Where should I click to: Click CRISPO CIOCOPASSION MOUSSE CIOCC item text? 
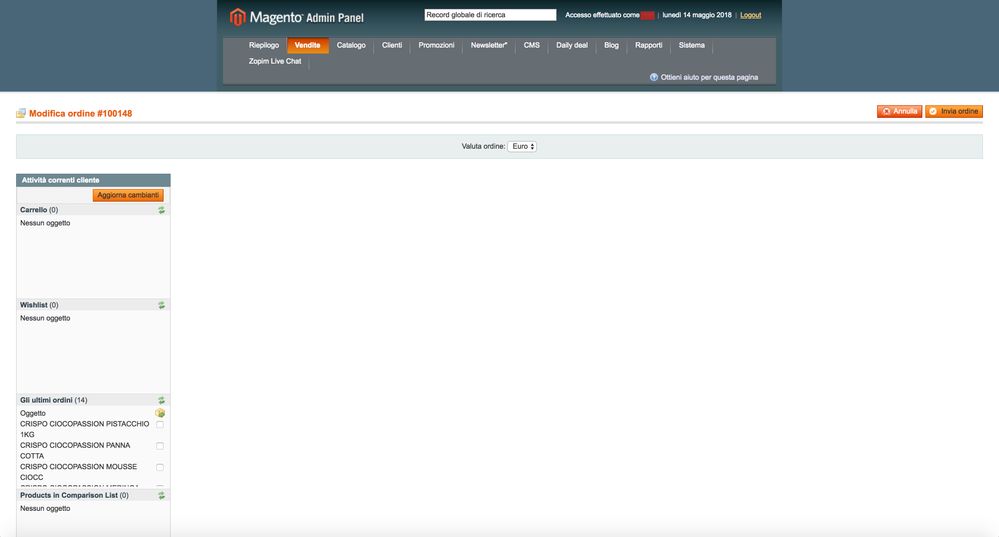(78, 472)
